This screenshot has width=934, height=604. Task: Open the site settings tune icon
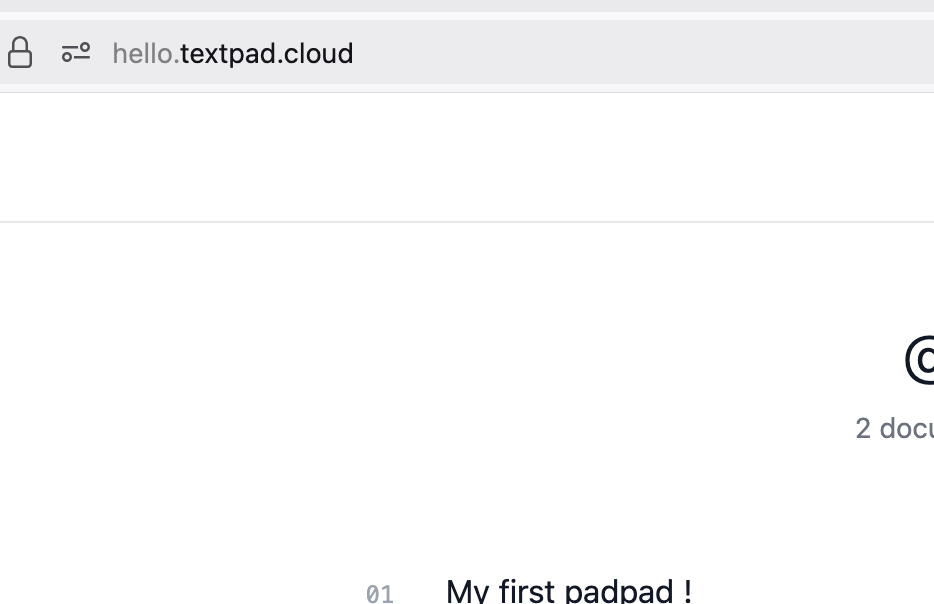(x=76, y=53)
